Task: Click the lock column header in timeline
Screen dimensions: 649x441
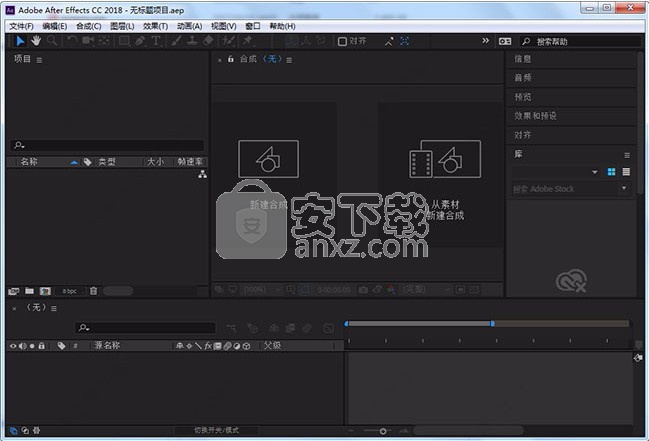Action: tap(41, 345)
